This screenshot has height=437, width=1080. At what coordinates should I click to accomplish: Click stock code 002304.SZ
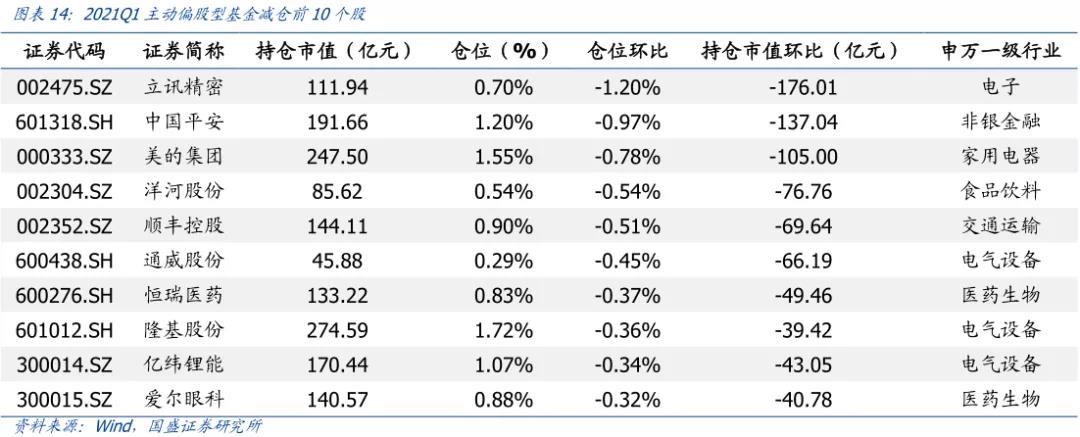pos(64,191)
